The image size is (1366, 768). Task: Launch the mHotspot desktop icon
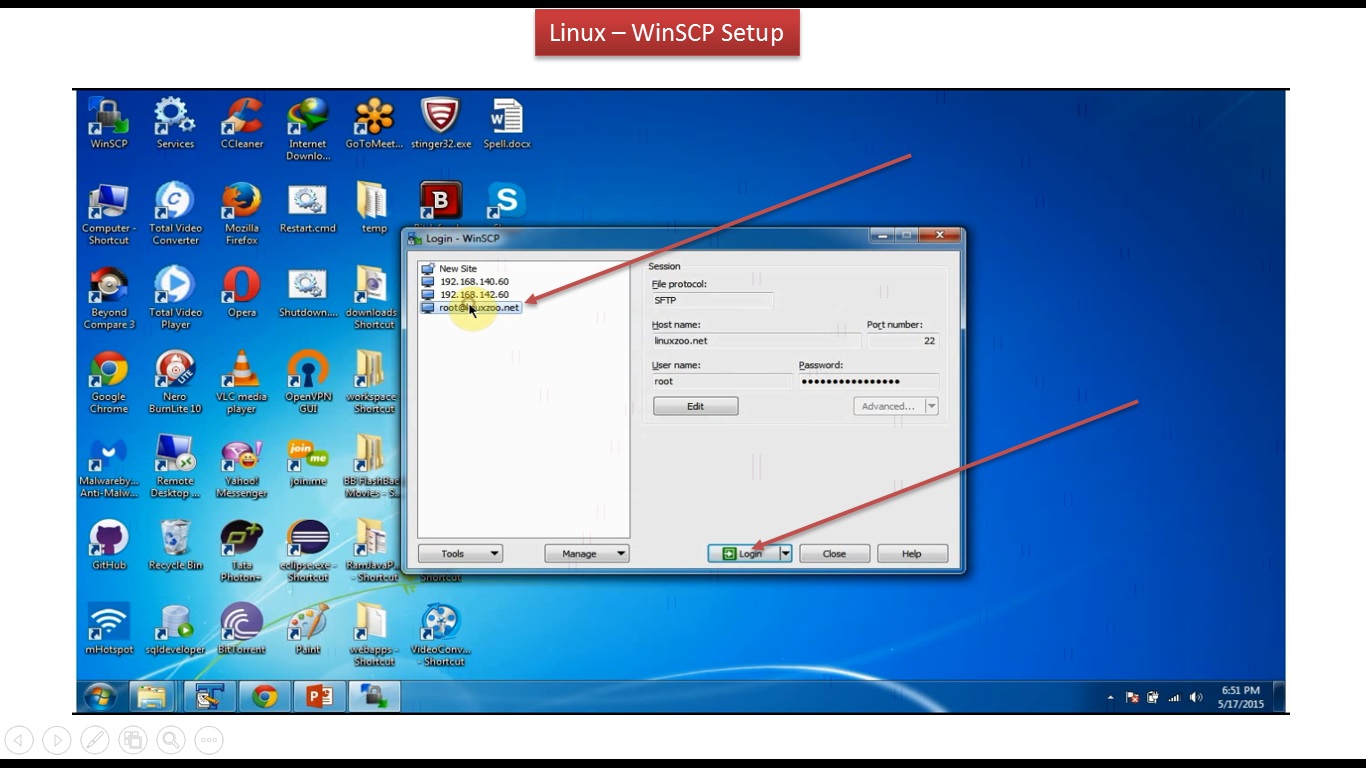pos(108,629)
